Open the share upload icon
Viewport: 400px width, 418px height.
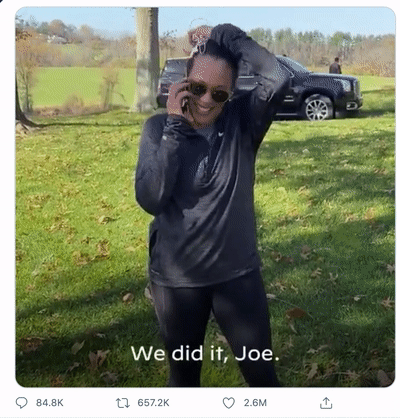tap(326, 403)
